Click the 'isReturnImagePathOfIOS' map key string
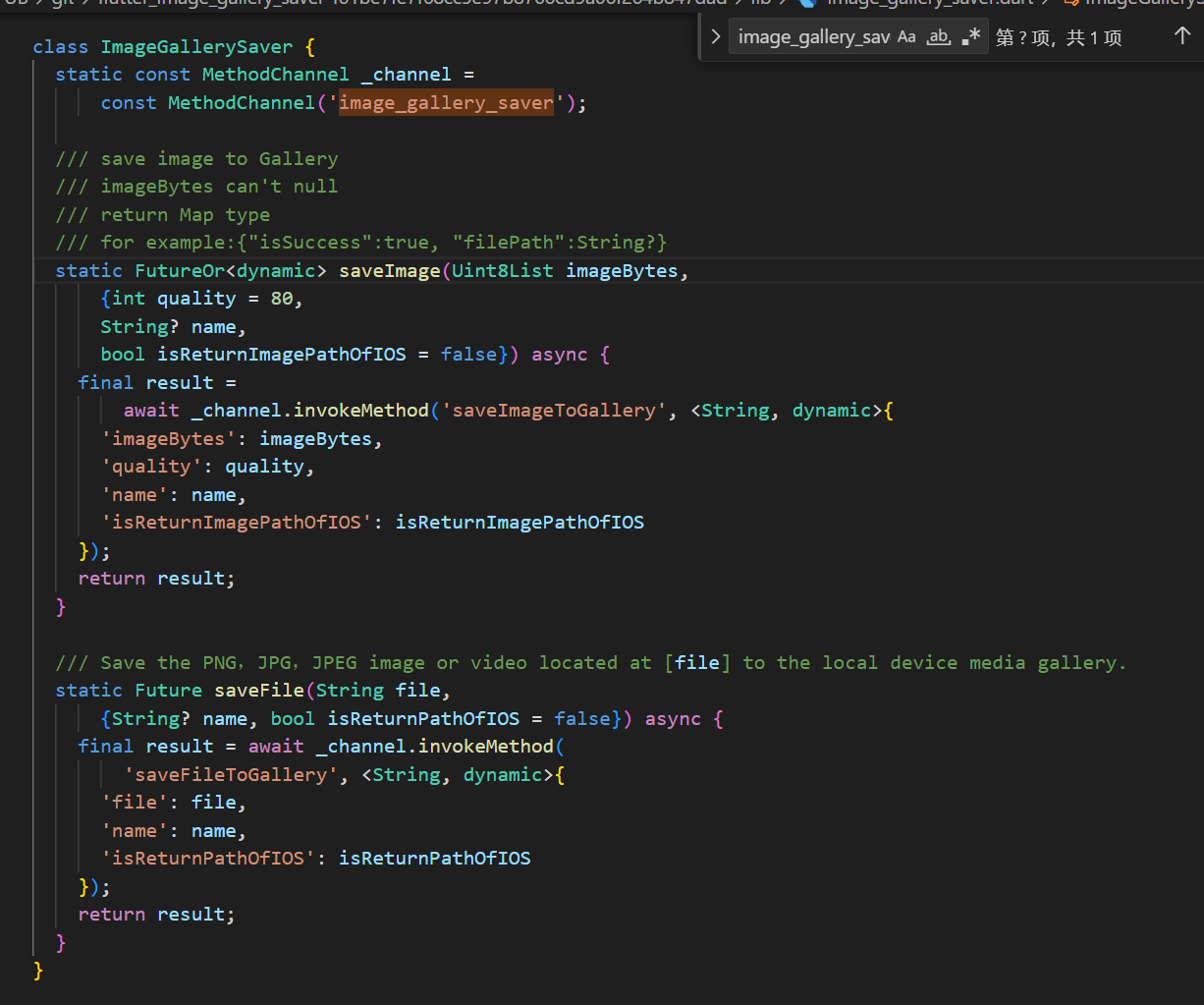Image resolution: width=1204 pixels, height=1005 pixels. [237, 523]
